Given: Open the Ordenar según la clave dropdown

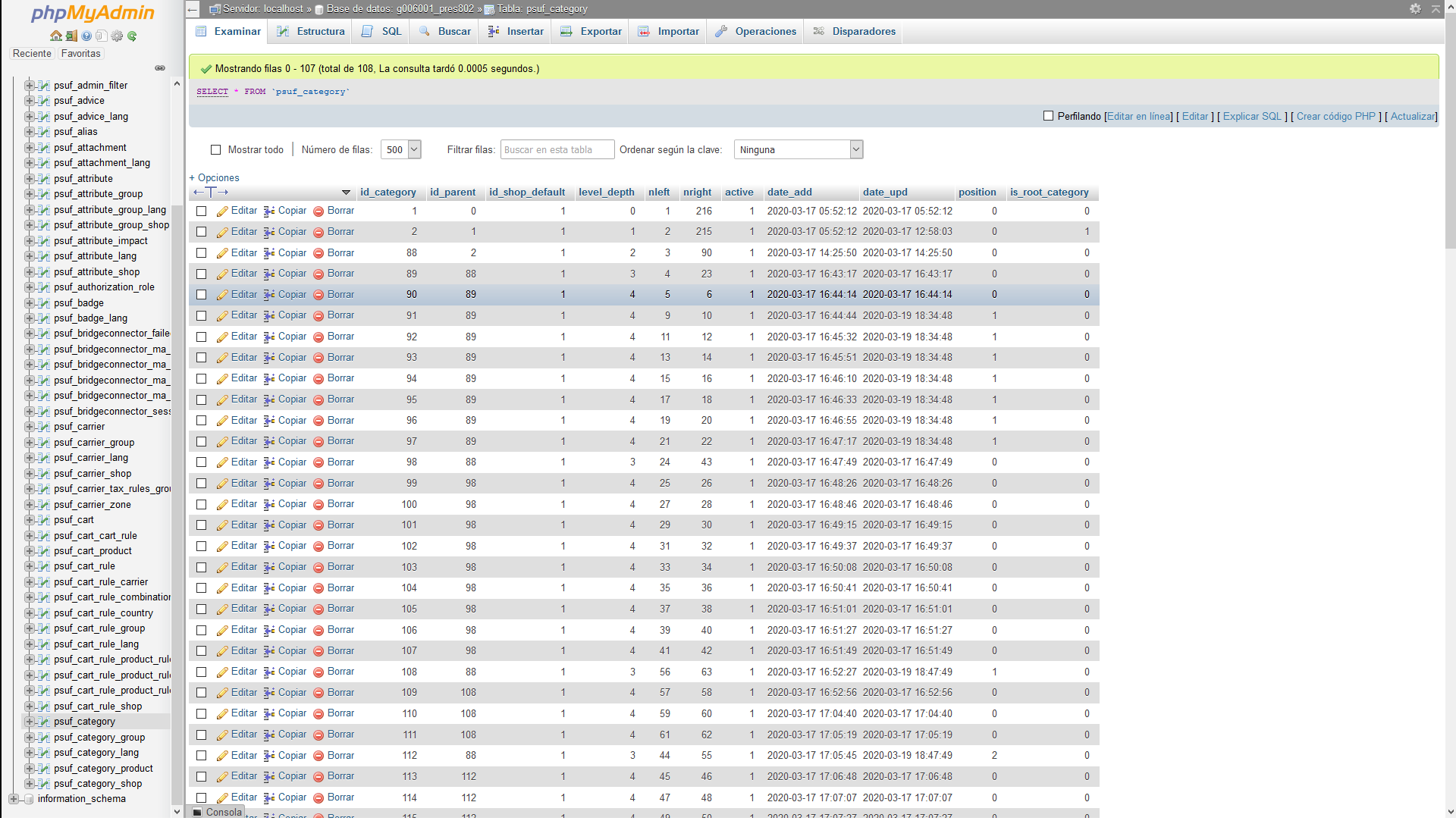Looking at the screenshot, I should coord(799,150).
